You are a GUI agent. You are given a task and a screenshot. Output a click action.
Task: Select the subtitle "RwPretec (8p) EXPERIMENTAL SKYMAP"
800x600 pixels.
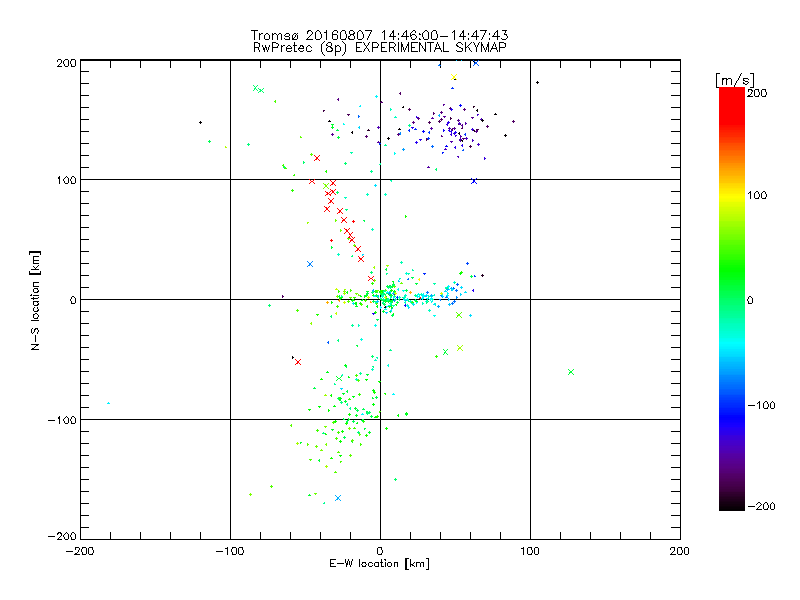click(x=379, y=47)
